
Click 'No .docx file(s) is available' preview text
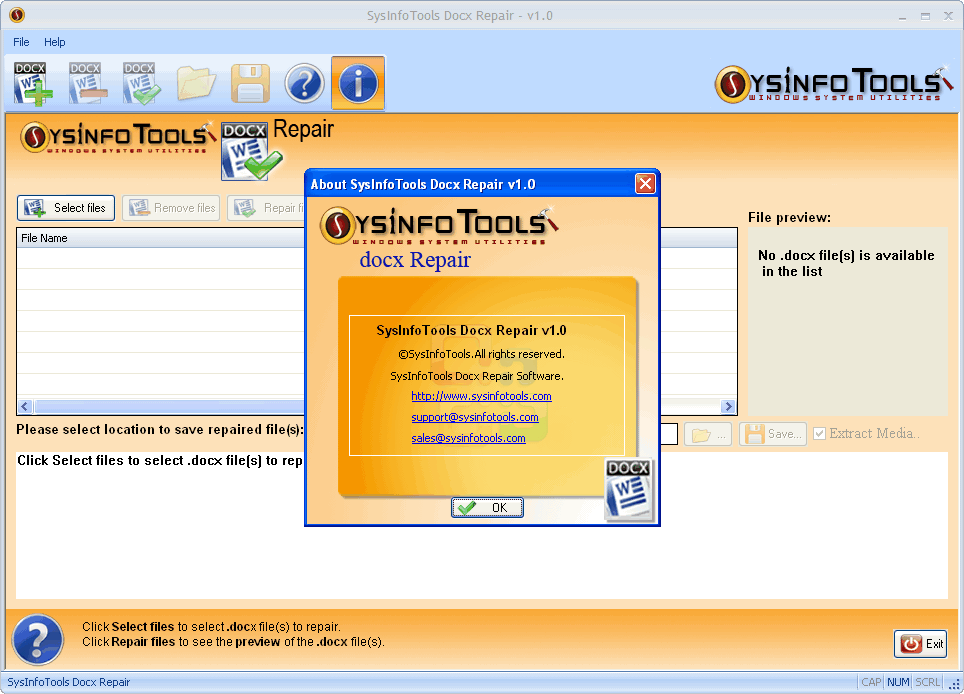click(x=846, y=255)
